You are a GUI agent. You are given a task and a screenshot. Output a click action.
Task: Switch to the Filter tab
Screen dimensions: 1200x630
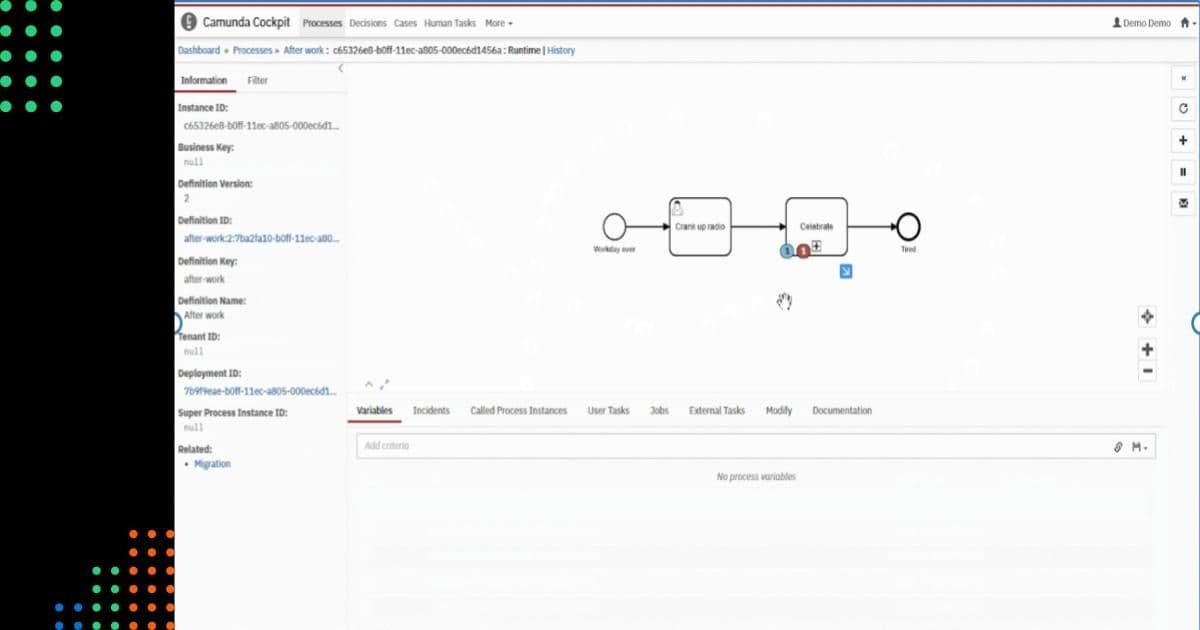[x=257, y=80]
